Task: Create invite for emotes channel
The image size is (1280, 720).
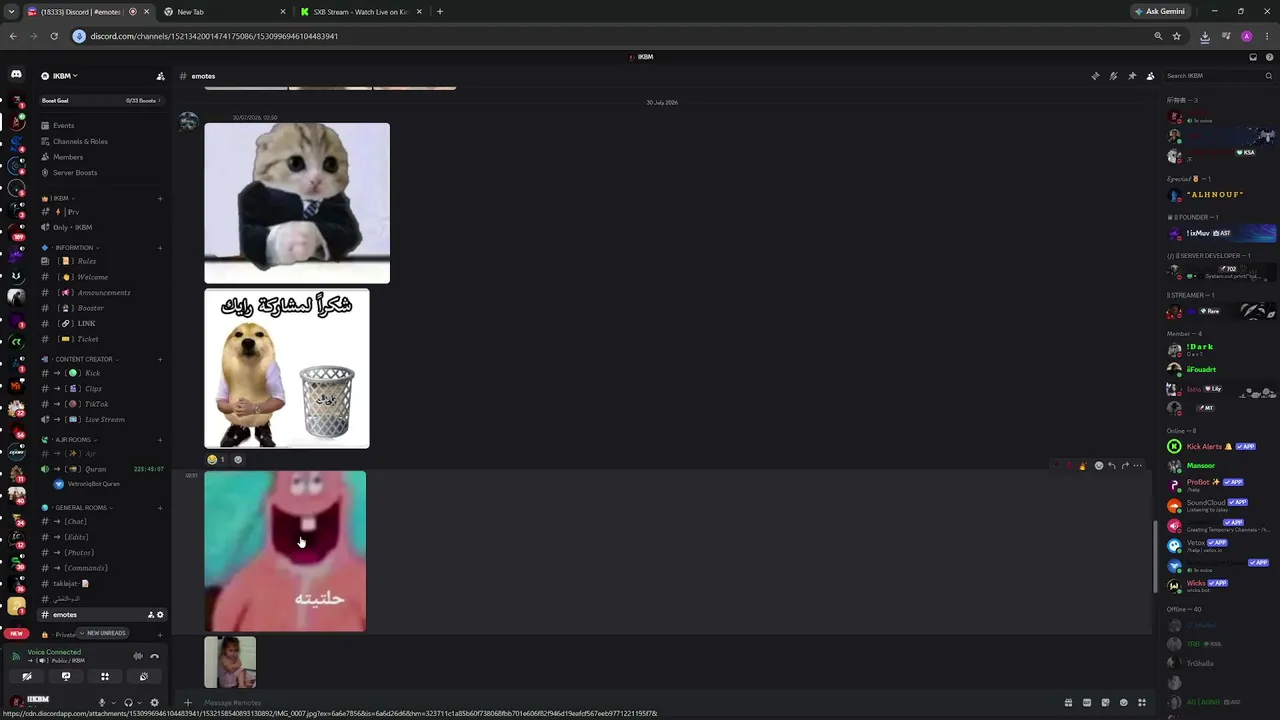Action: coord(151,615)
